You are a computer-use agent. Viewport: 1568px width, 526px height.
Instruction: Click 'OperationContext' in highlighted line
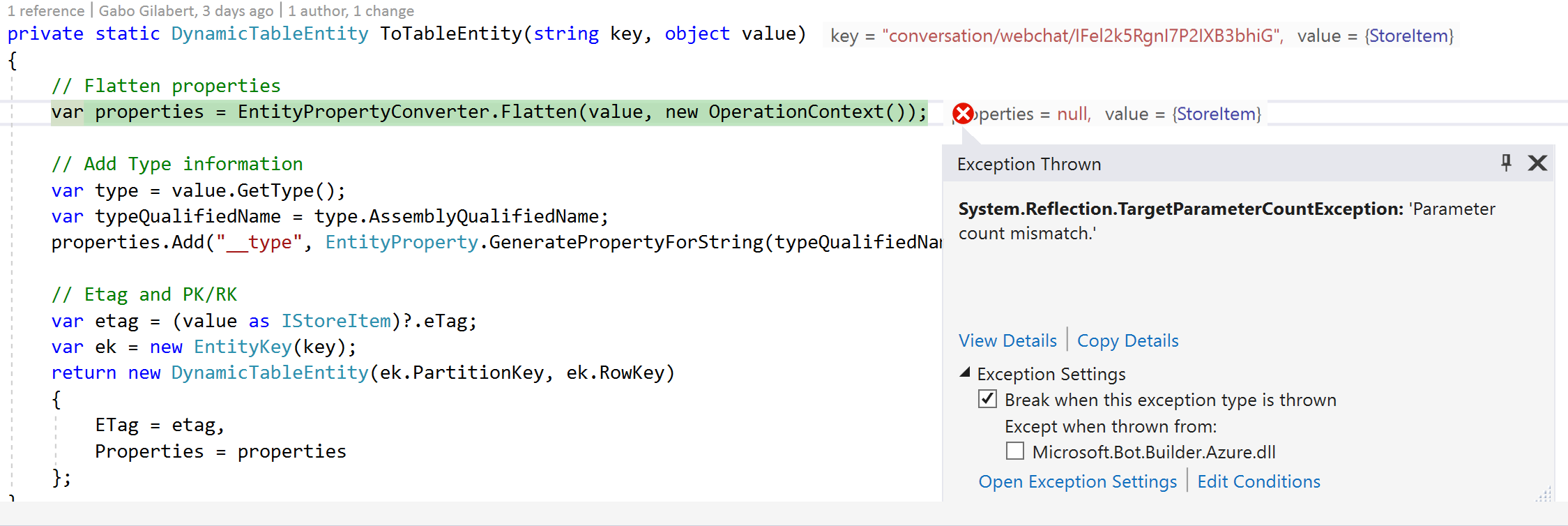tap(796, 112)
